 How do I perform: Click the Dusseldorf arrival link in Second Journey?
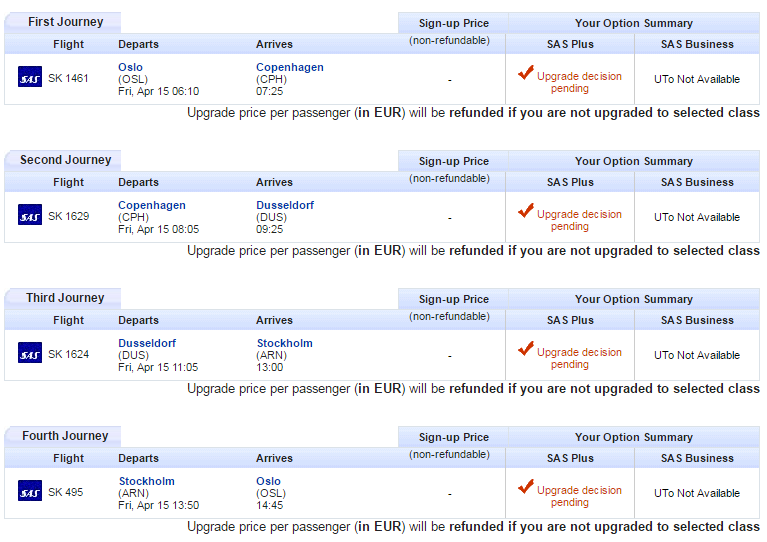[x=285, y=205]
